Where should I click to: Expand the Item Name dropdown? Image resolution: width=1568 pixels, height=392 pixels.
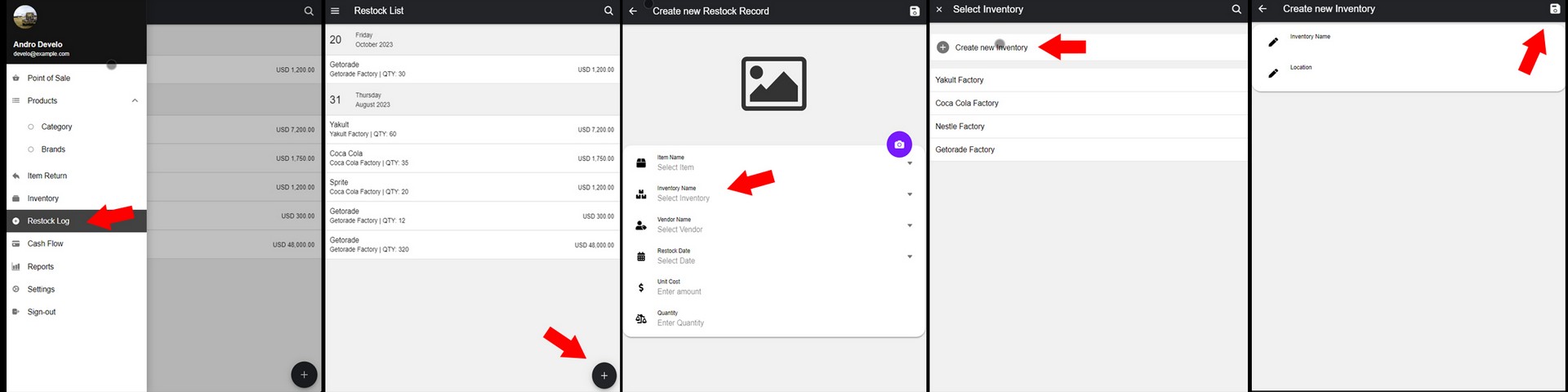pyautogui.click(x=910, y=163)
